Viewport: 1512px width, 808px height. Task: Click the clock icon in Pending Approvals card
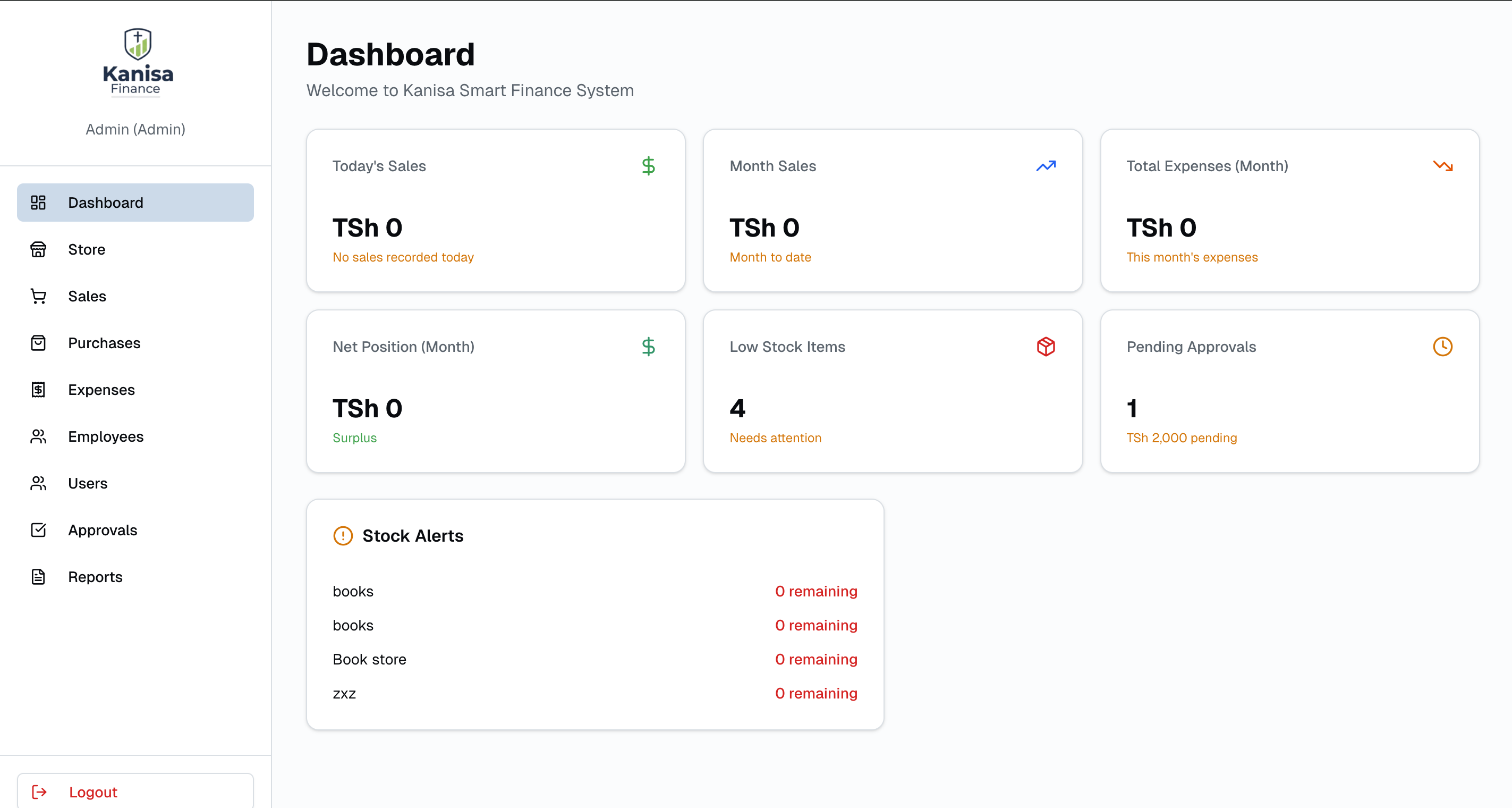[x=1442, y=347]
